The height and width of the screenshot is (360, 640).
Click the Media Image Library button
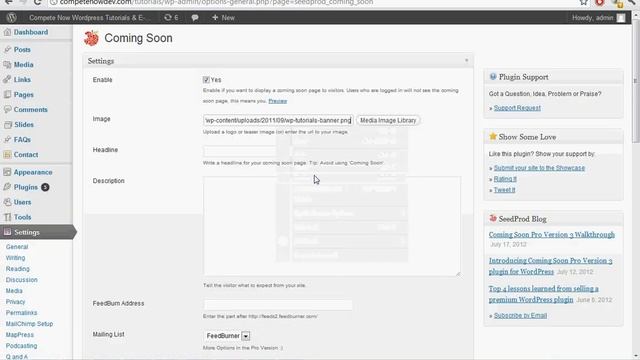click(x=388, y=120)
